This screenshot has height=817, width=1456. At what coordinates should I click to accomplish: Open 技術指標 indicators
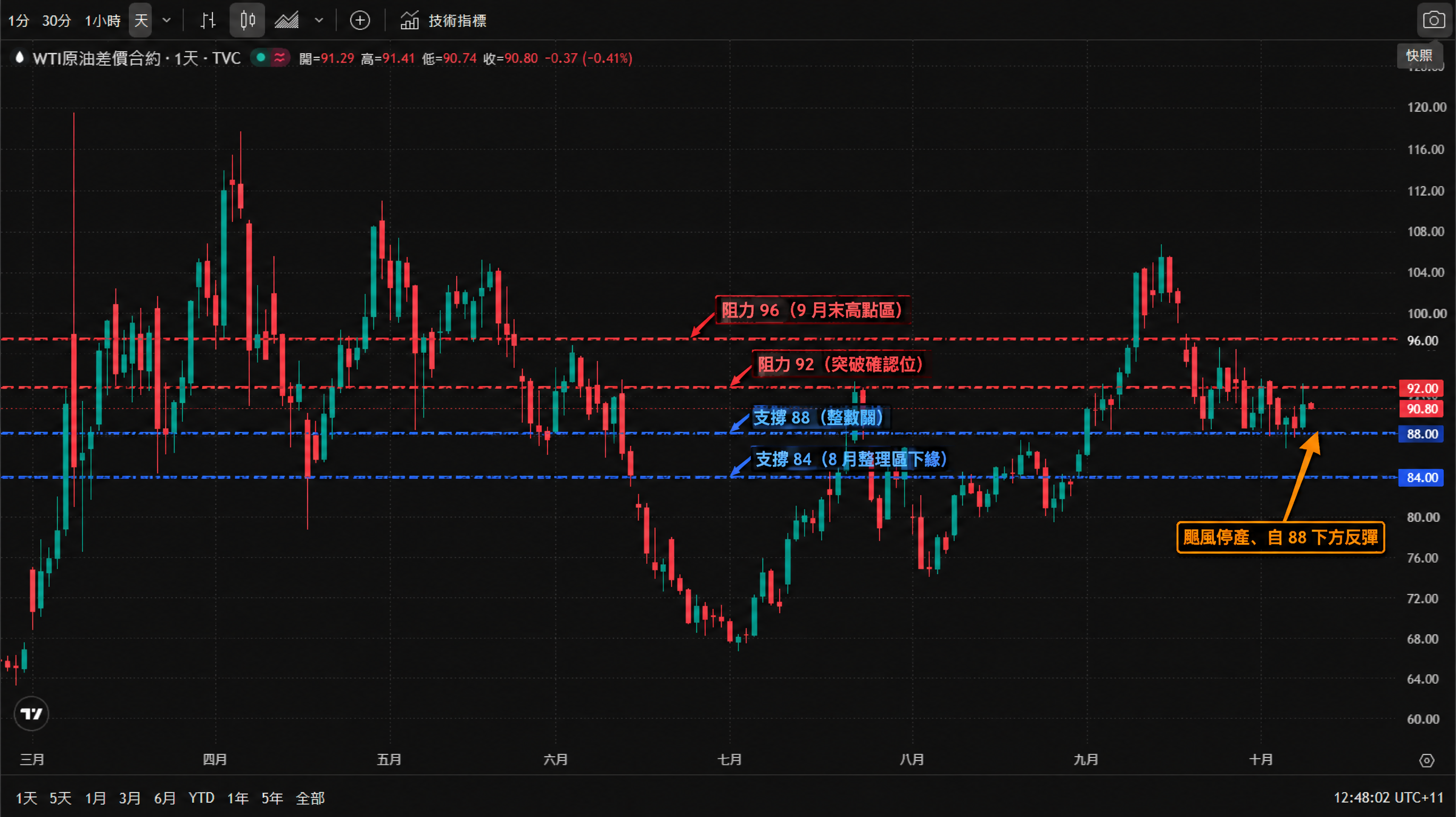pyautogui.click(x=443, y=21)
